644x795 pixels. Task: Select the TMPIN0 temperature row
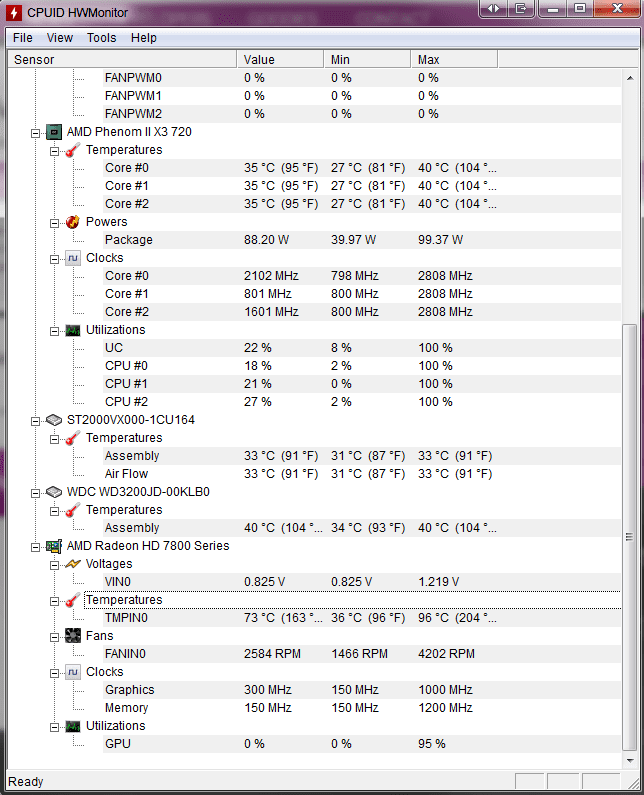(x=126, y=618)
